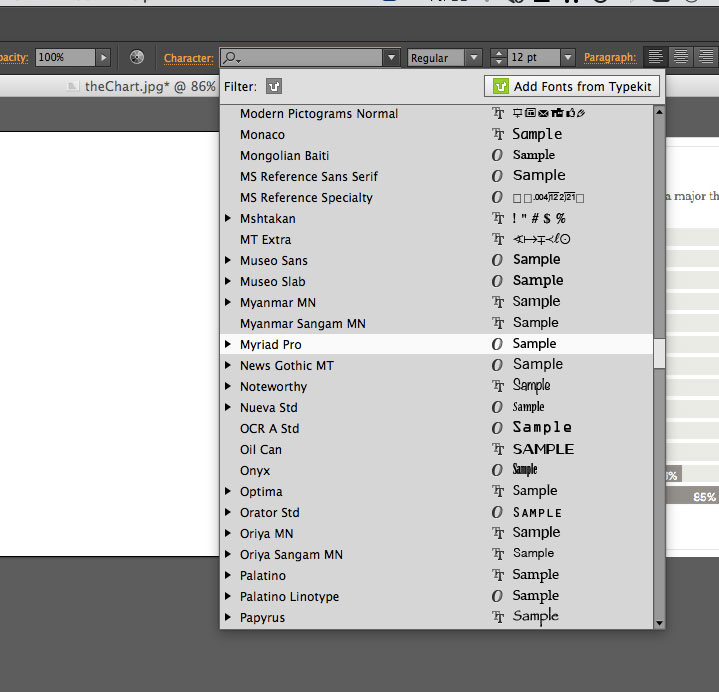Click the Optima font sample preview
Viewport: 719px width, 692px height.
click(x=535, y=491)
